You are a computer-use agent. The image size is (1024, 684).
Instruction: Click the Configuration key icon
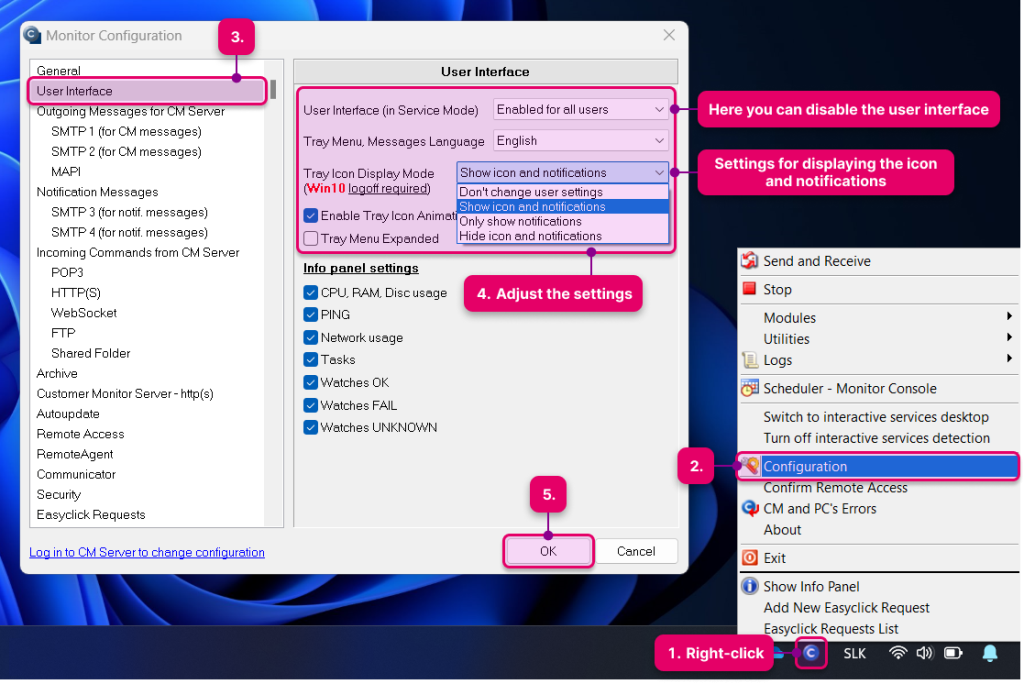click(752, 468)
